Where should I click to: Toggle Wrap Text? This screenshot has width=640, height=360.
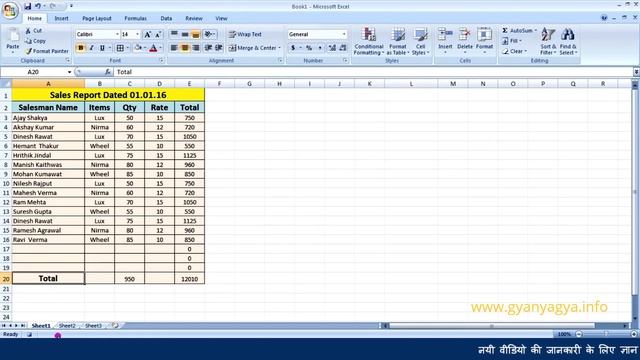click(245, 35)
